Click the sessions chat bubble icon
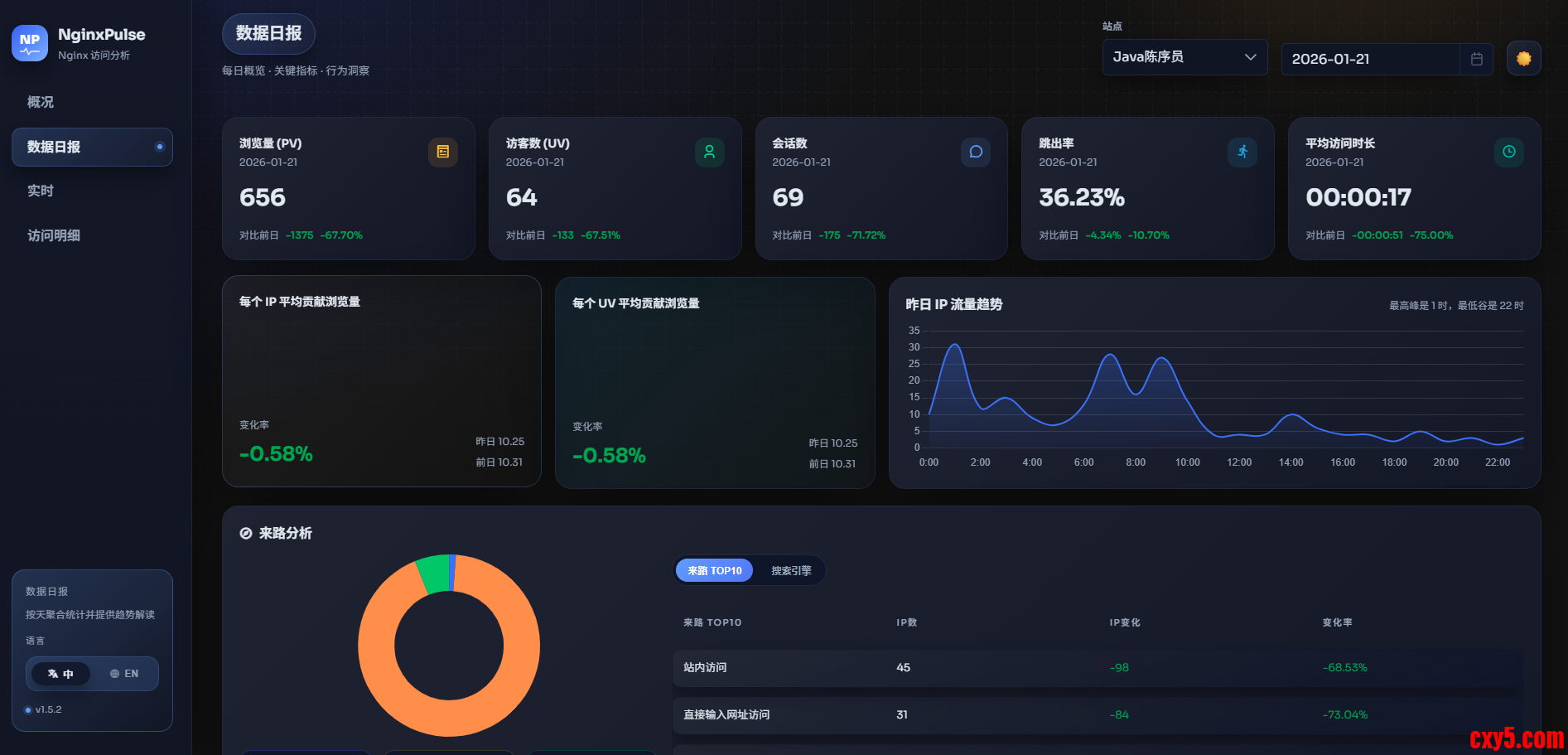This screenshot has width=1568, height=755. click(976, 152)
